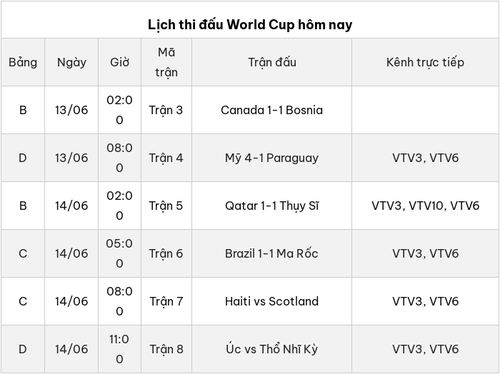Viewport: 500px width, 374px height.
Task: Click the Kênh trực tiếp column header
Action: coord(425,62)
